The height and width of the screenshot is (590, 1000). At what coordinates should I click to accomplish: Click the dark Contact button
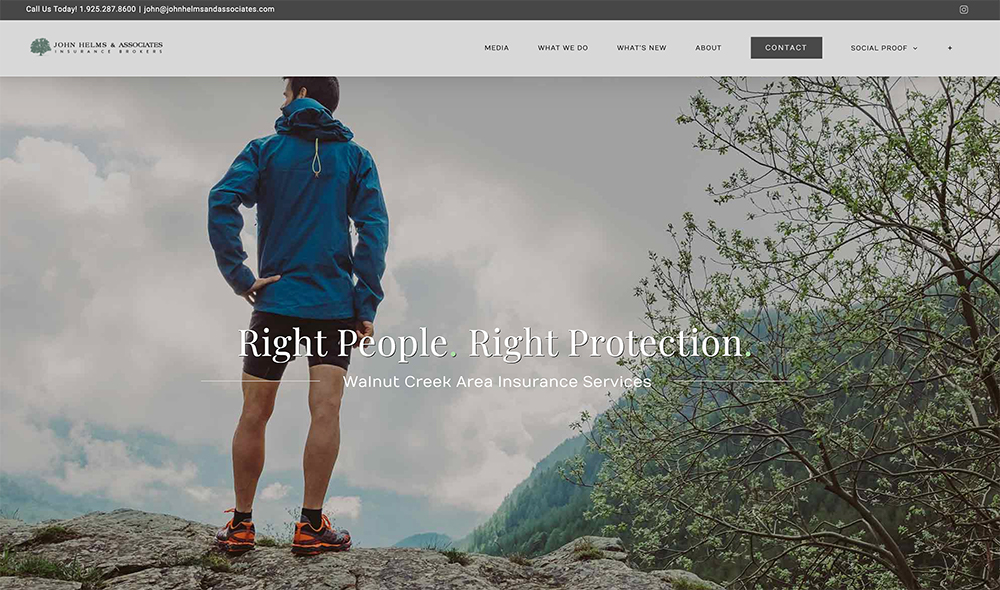[x=786, y=48]
